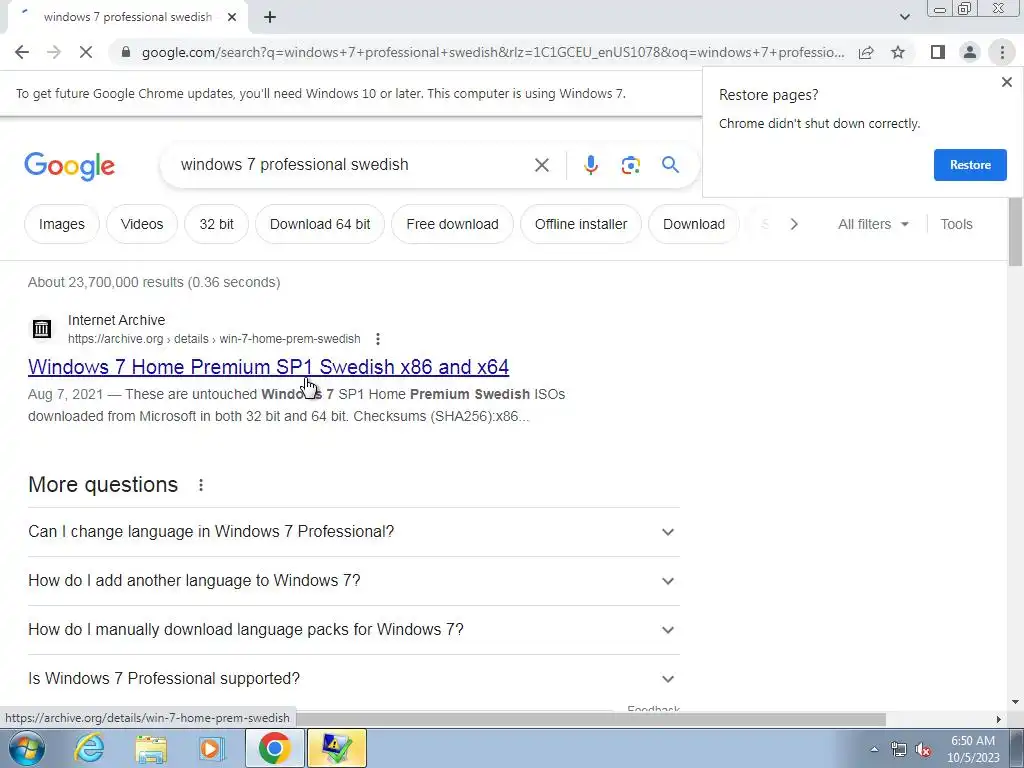Screen dimensions: 1024x768
Task: Select the Download 64 bit chip
Action: click(320, 224)
